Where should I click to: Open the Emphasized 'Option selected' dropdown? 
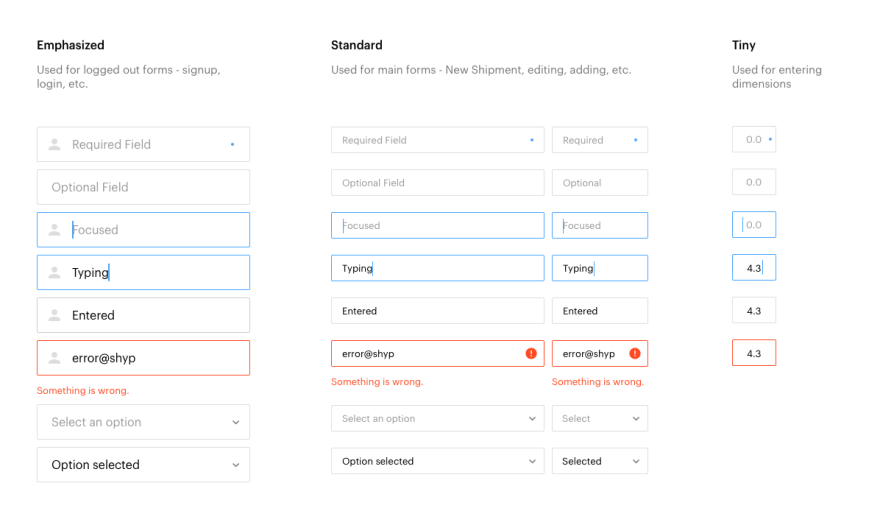pos(143,464)
